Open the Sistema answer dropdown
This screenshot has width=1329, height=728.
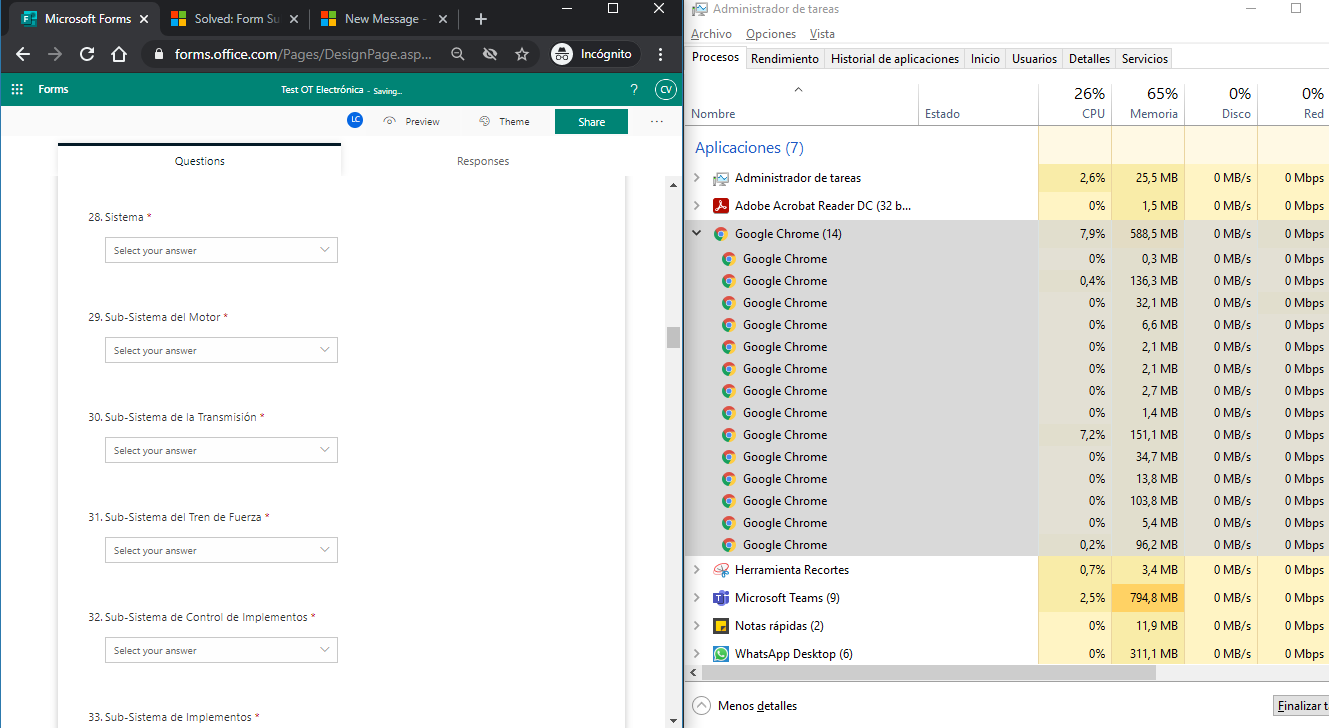[x=221, y=250]
